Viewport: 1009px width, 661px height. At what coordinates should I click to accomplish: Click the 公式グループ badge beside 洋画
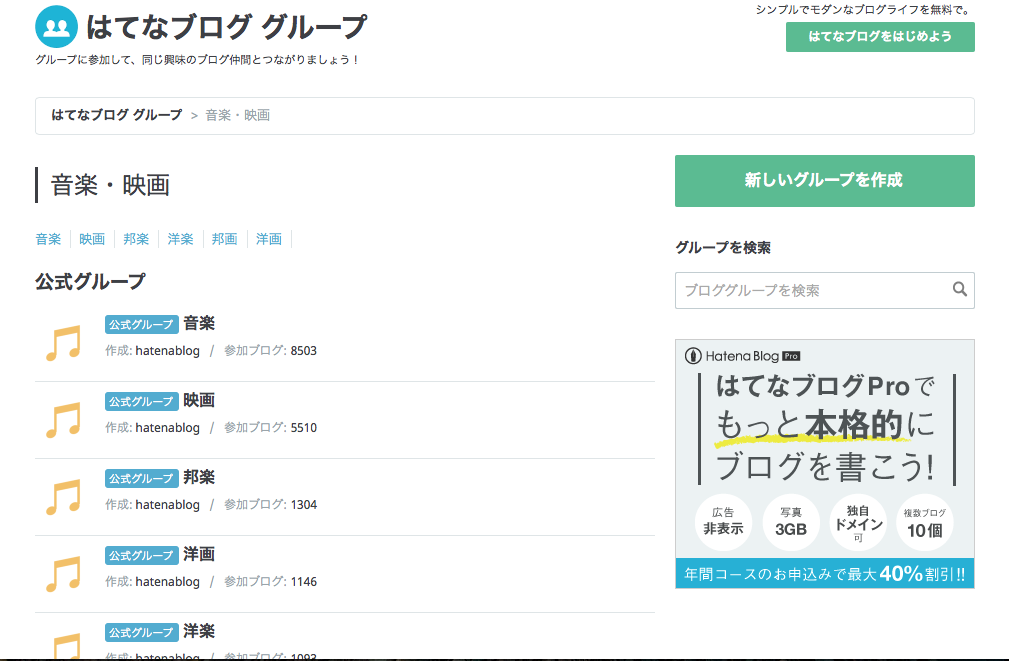tap(142, 555)
